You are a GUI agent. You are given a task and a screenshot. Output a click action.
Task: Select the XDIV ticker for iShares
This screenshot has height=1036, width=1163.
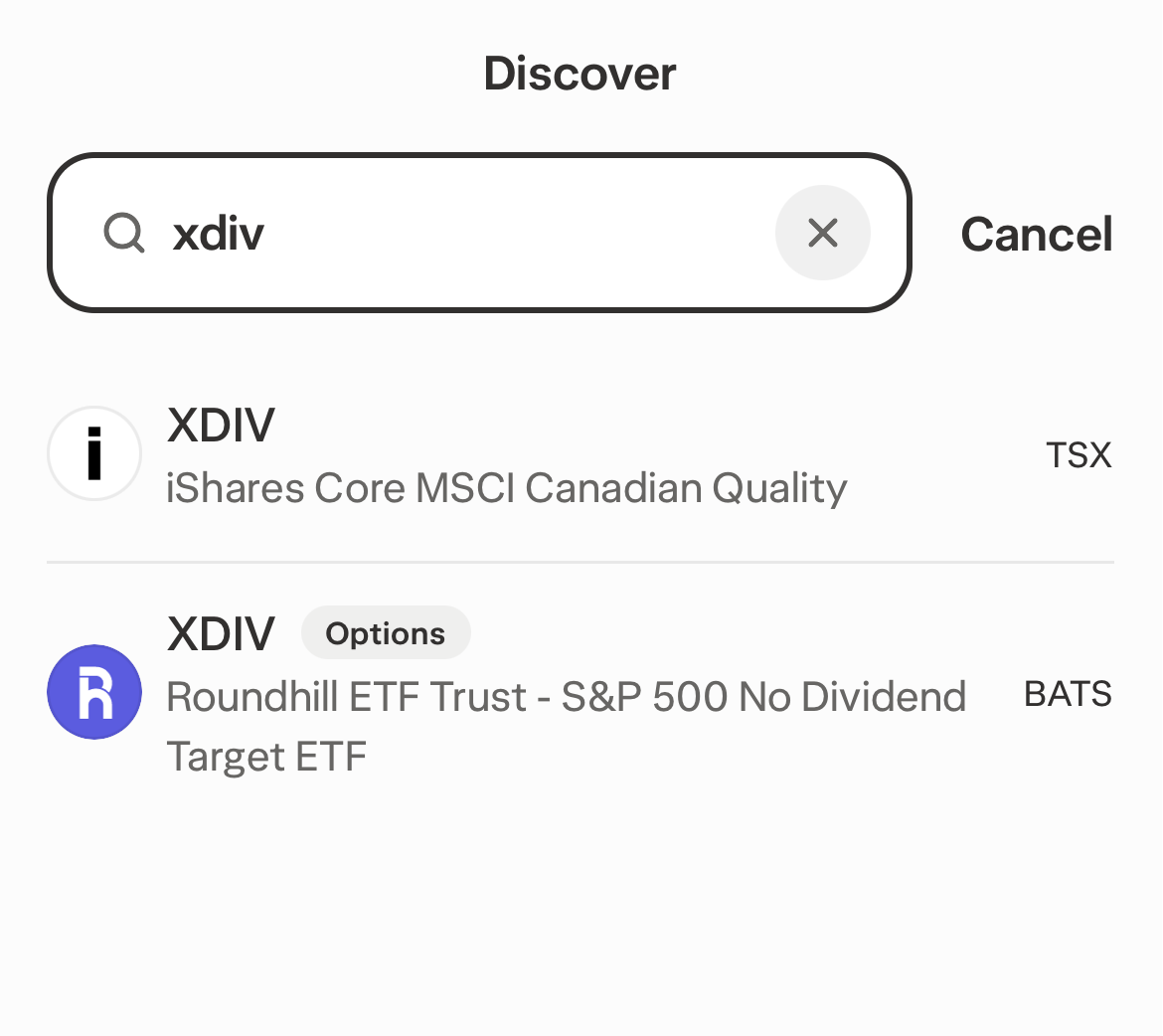point(221,426)
